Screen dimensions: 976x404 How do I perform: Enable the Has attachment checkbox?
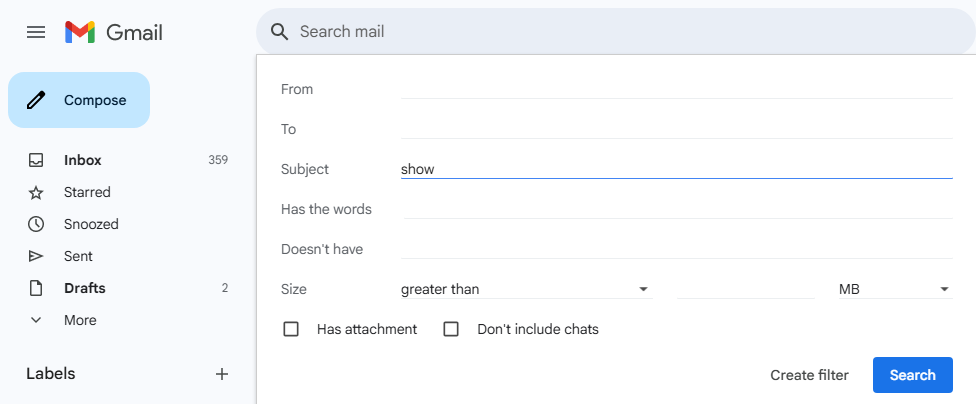click(x=291, y=329)
